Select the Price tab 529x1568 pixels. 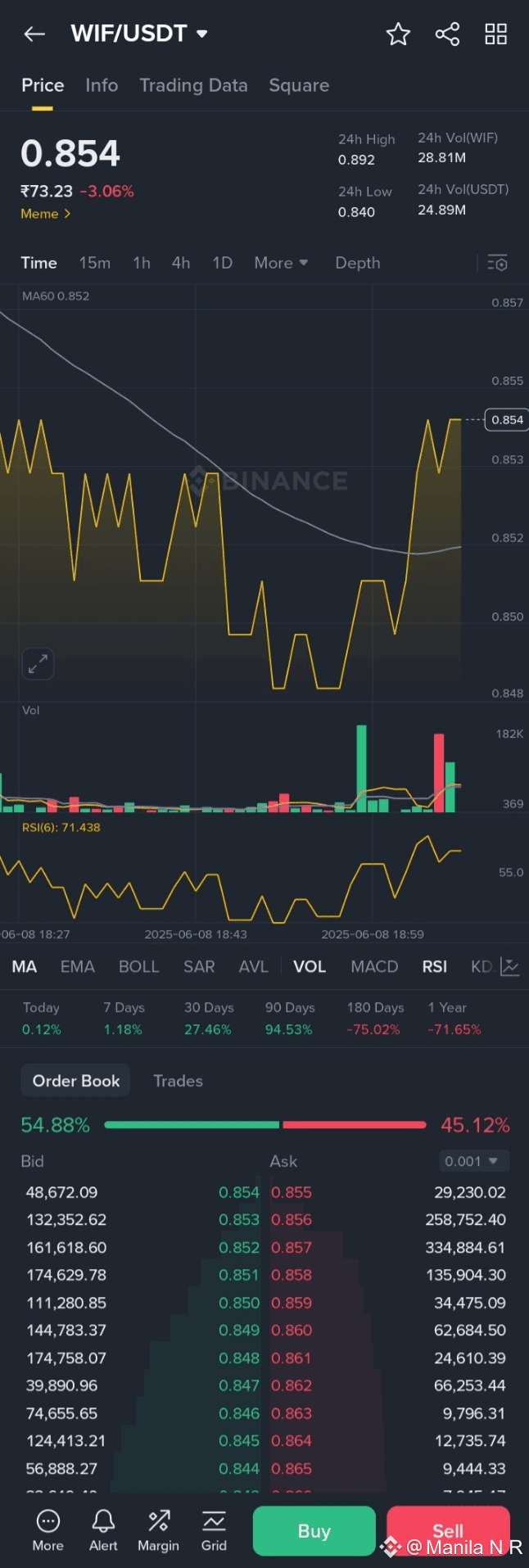(x=43, y=85)
